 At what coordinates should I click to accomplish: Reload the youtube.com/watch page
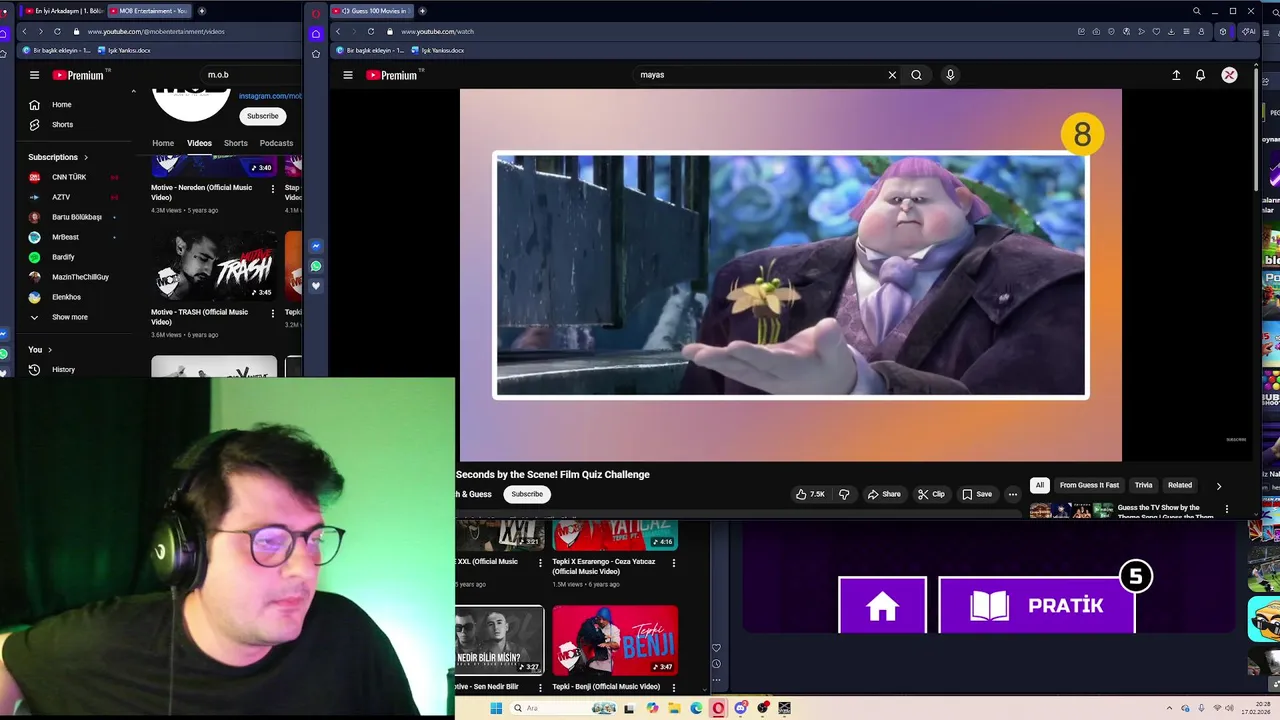coord(371,31)
